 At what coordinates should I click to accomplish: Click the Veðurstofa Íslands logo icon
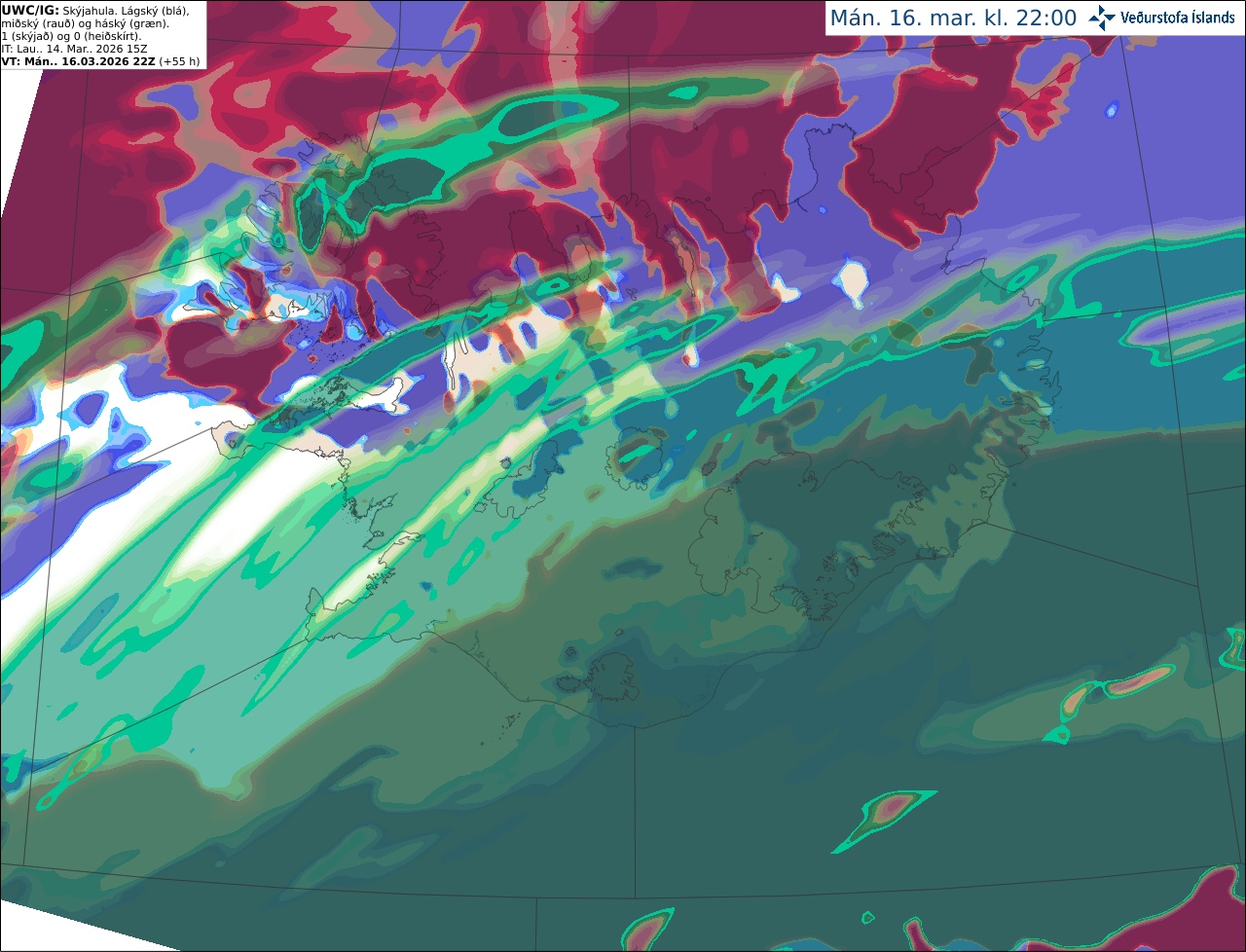click(x=1102, y=18)
